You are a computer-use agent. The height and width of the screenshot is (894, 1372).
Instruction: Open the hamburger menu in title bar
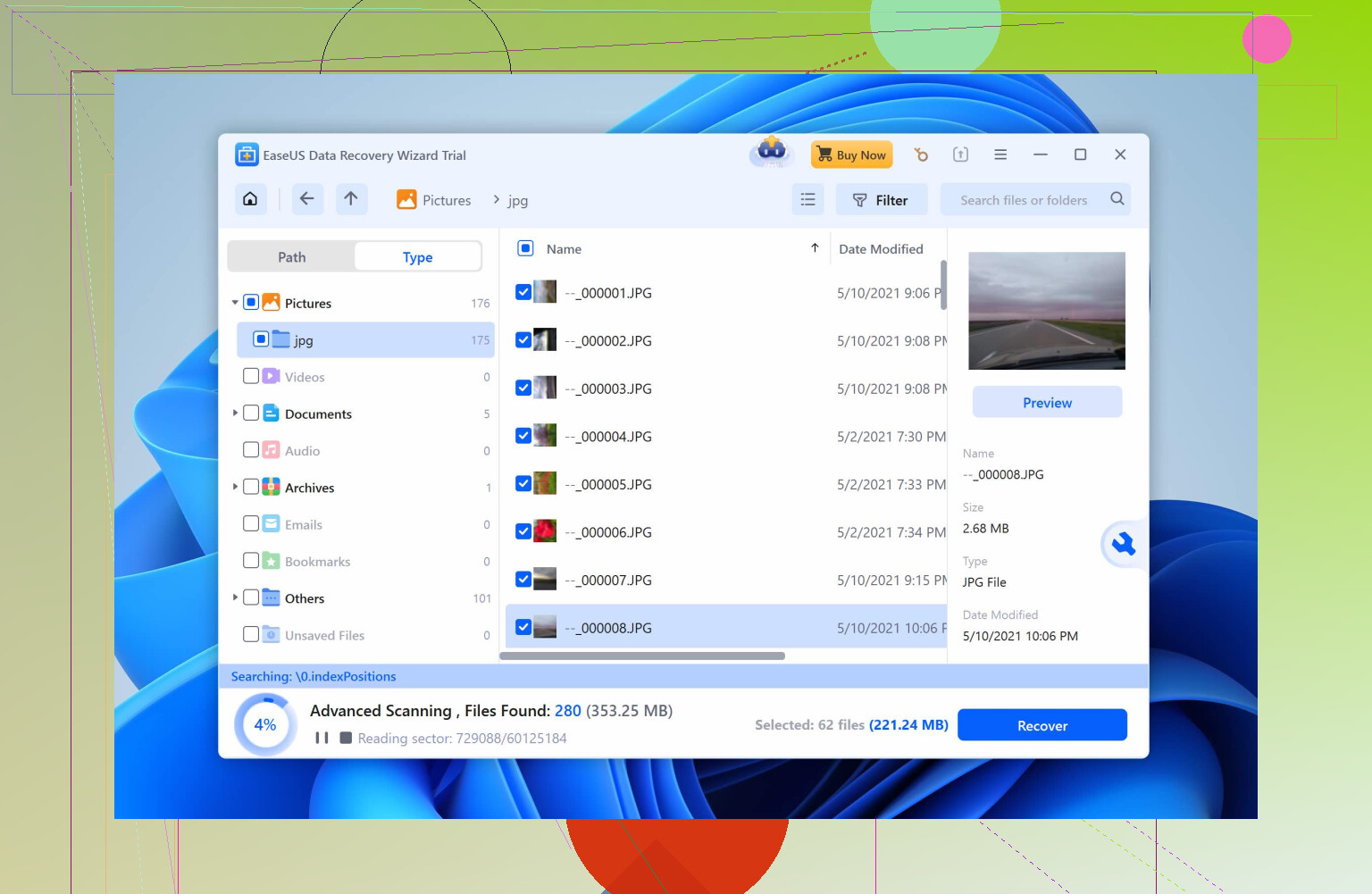pyautogui.click(x=1000, y=155)
